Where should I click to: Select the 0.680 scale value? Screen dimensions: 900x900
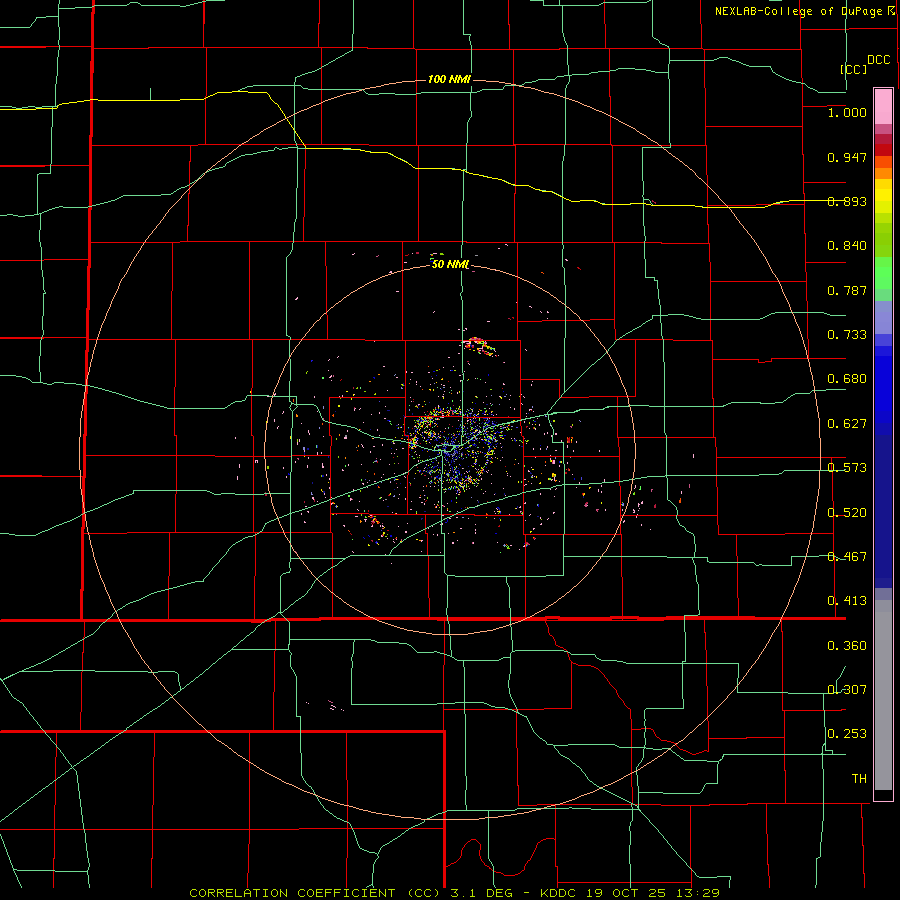[847, 379]
